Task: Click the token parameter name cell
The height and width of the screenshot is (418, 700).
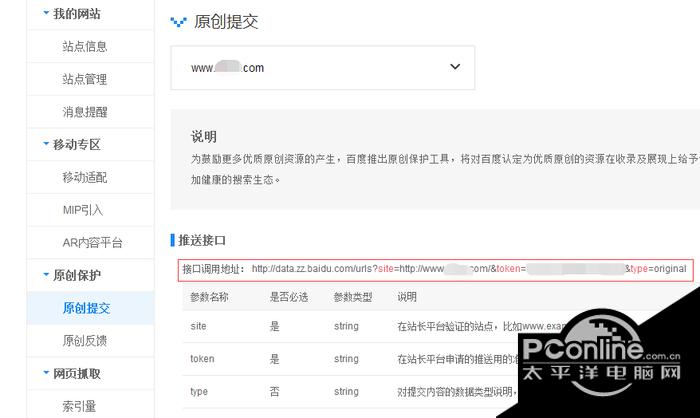Action: pyautogui.click(x=202, y=359)
